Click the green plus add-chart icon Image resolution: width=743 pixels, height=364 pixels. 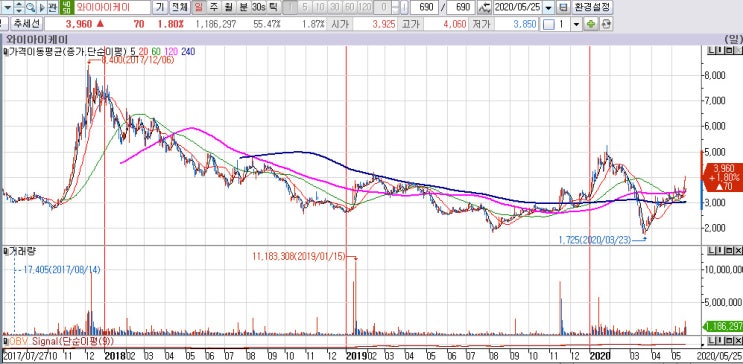[x=590, y=24]
